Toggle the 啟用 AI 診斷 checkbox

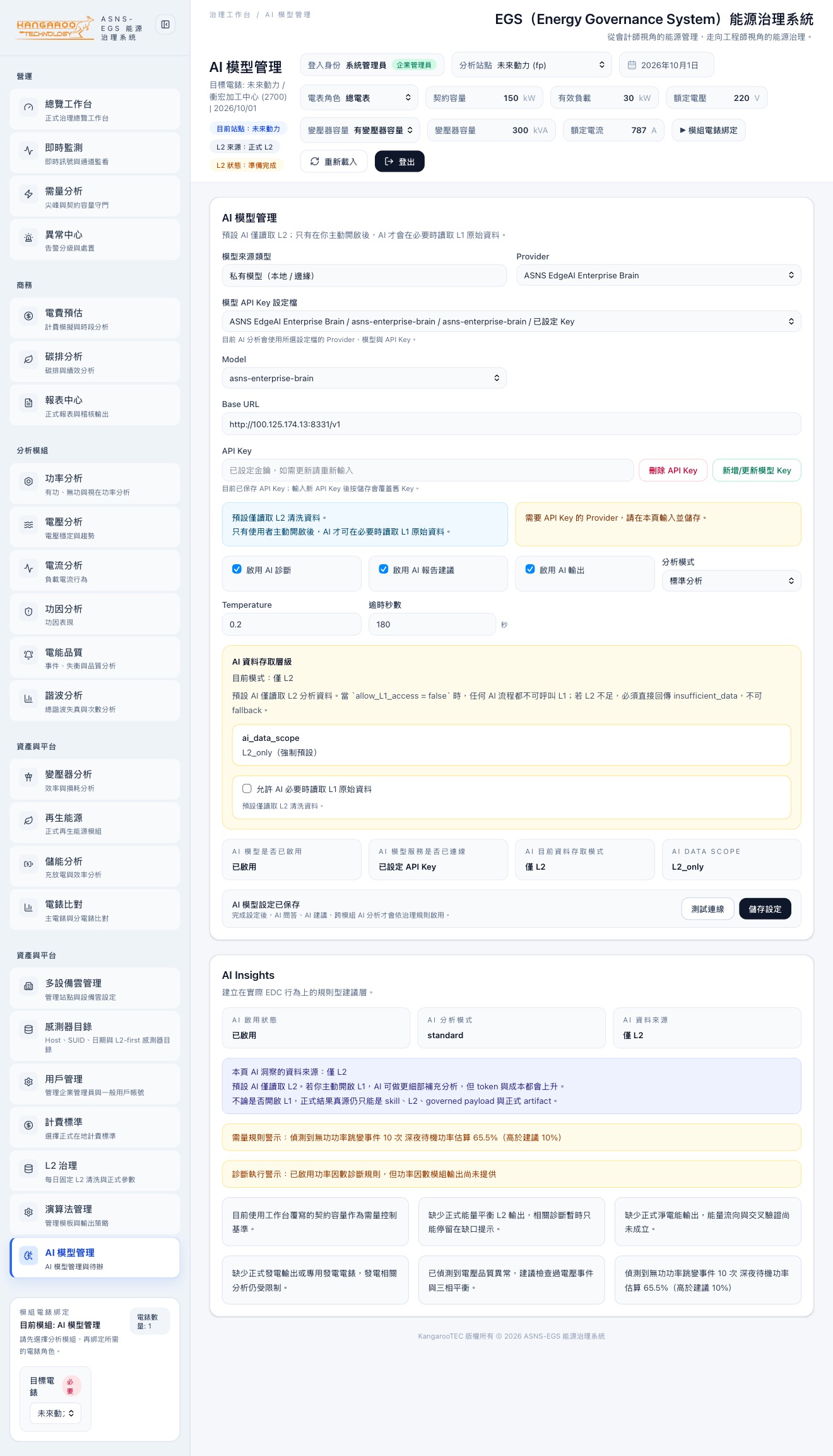[237, 569]
